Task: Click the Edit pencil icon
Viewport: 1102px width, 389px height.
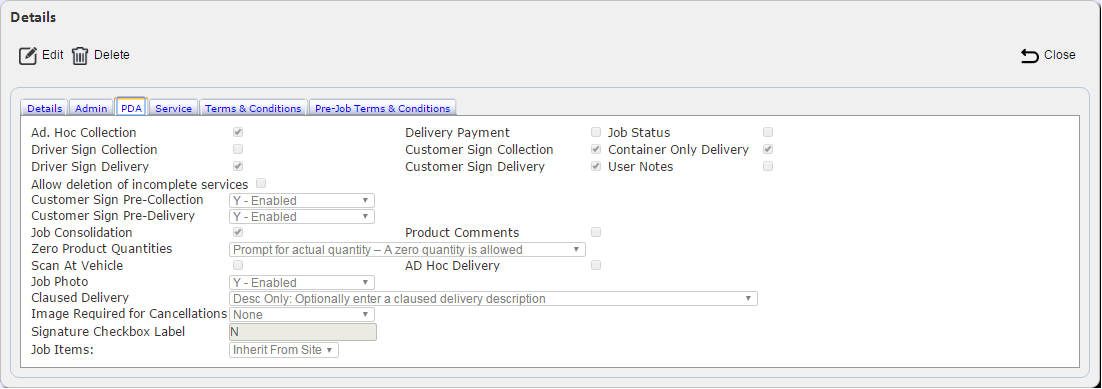Action: point(27,56)
